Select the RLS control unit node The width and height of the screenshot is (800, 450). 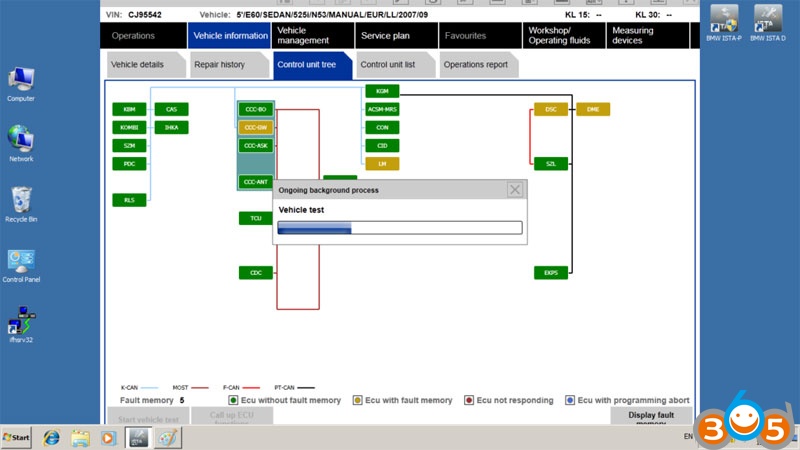pyautogui.click(x=129, y=200)
